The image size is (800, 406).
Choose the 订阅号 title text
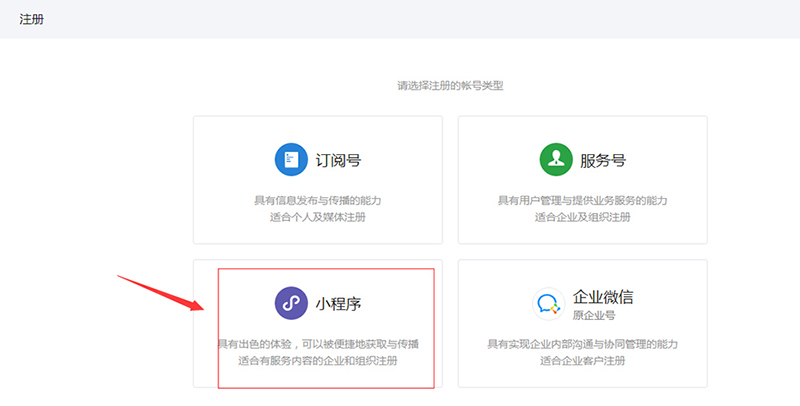[x=337, y=159]
